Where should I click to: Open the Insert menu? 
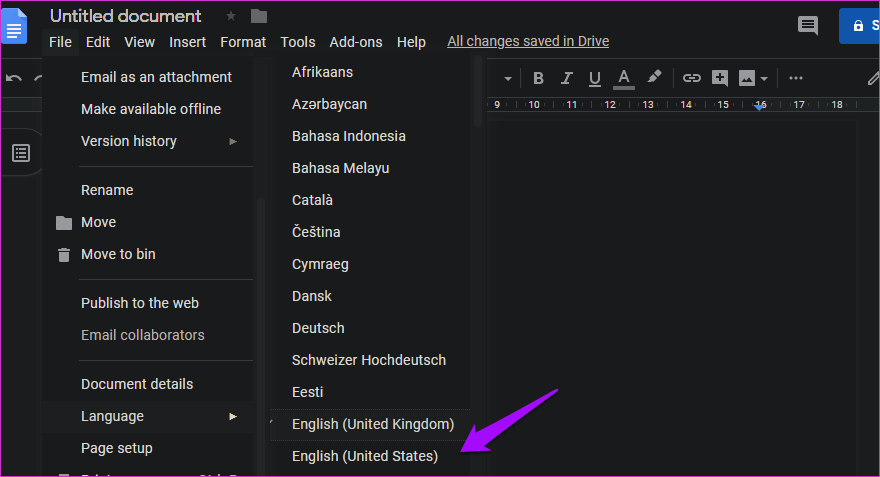coord(187,42)
